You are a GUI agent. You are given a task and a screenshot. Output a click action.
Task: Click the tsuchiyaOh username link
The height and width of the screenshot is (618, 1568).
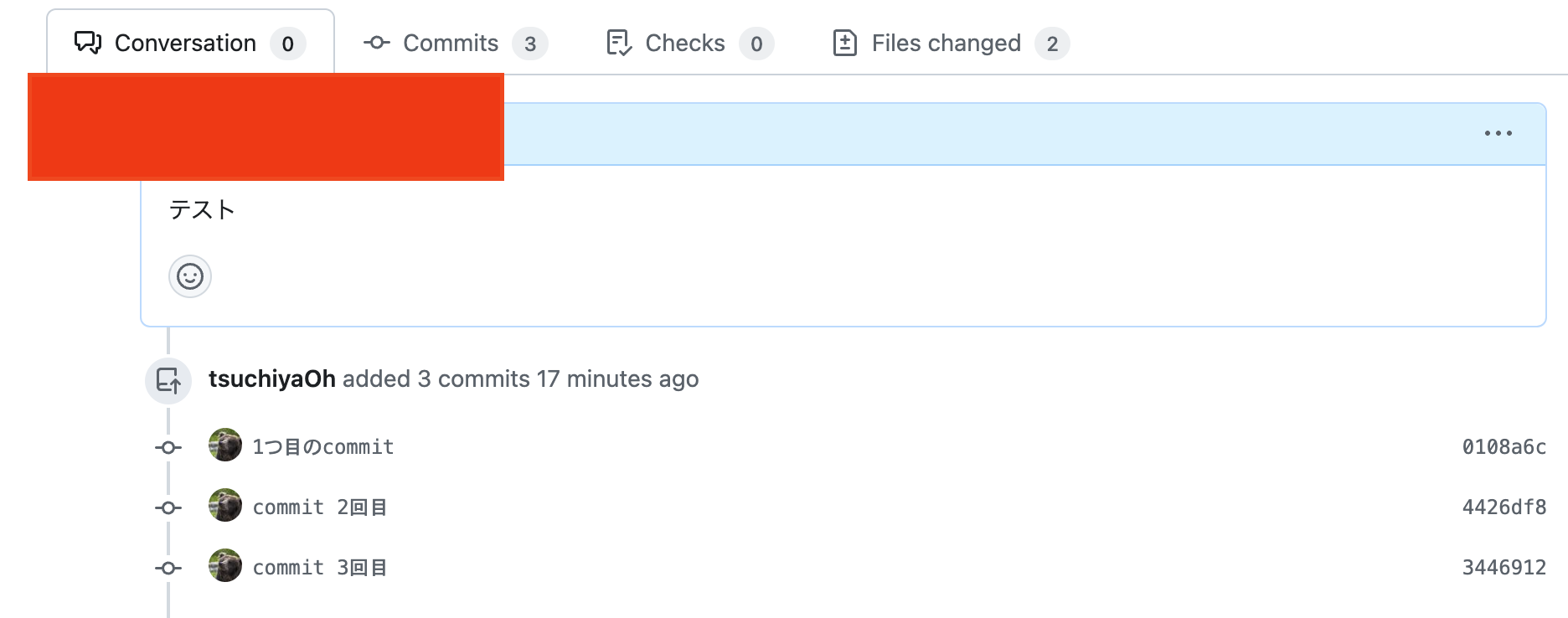coord(271,379)
